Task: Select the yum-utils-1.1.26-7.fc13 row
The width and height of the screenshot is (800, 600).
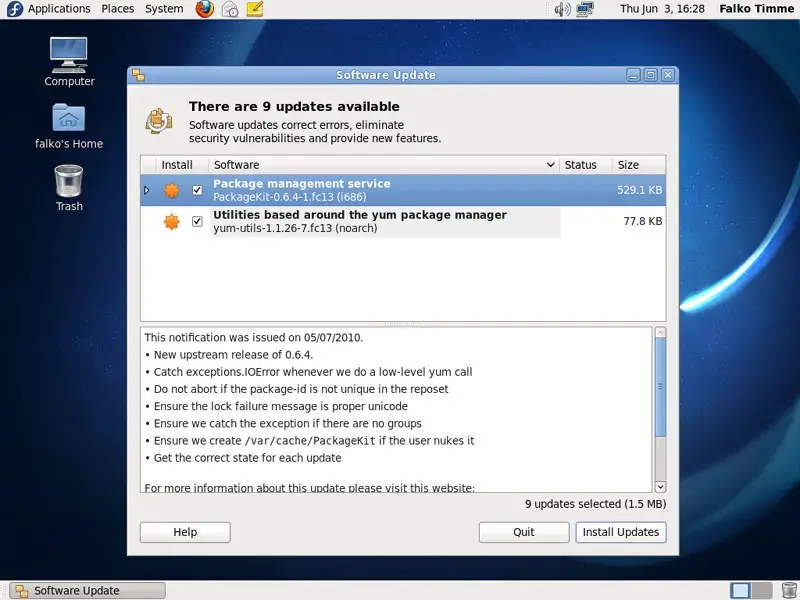Action: pyautogui.click(x=403, y=221)
